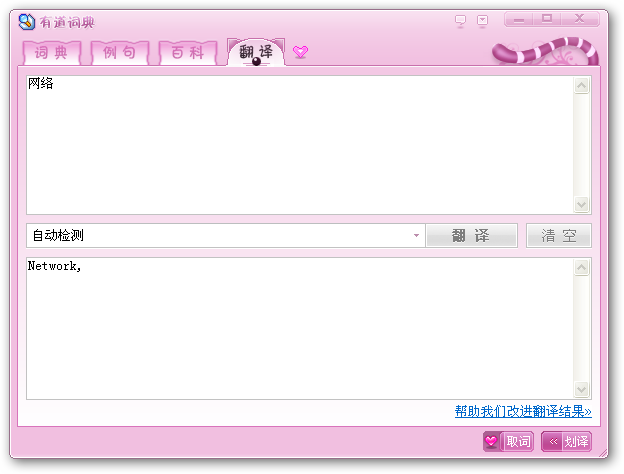Close the Youdao dictionary window
Viewport: 624px width, 474px height.
point(580,19)
